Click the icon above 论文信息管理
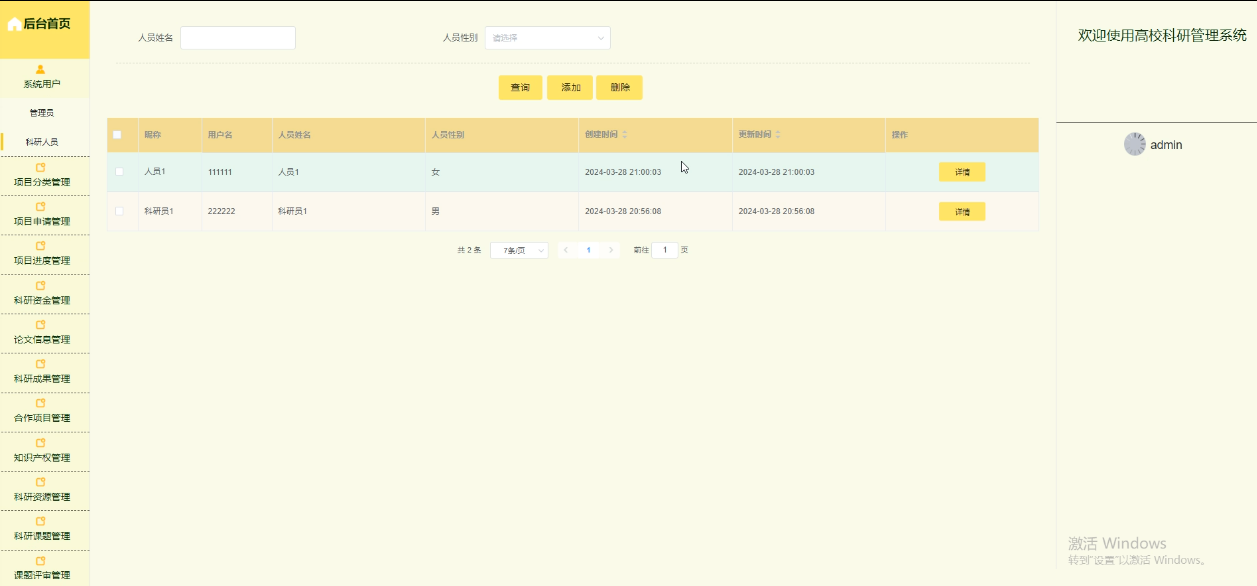This screenshot has width=1257, height=586. click(41, 325)
